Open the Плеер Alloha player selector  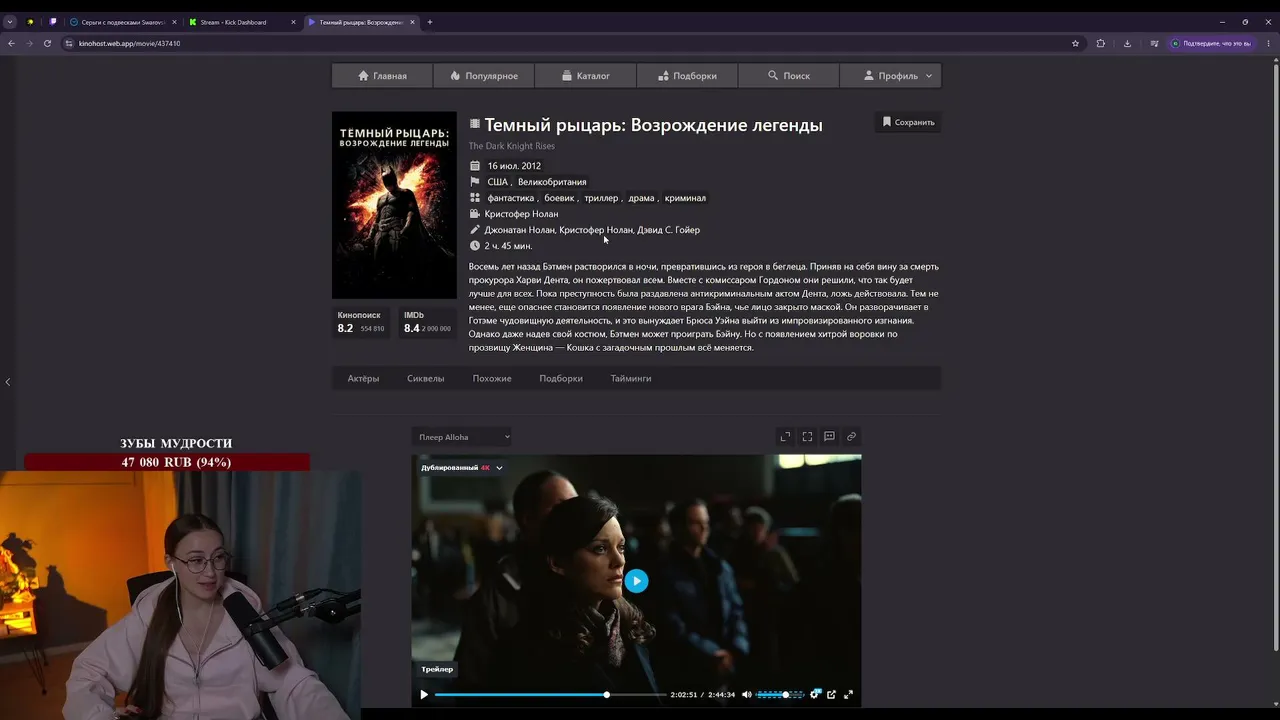pyautogui.click(x=464, y=437)
